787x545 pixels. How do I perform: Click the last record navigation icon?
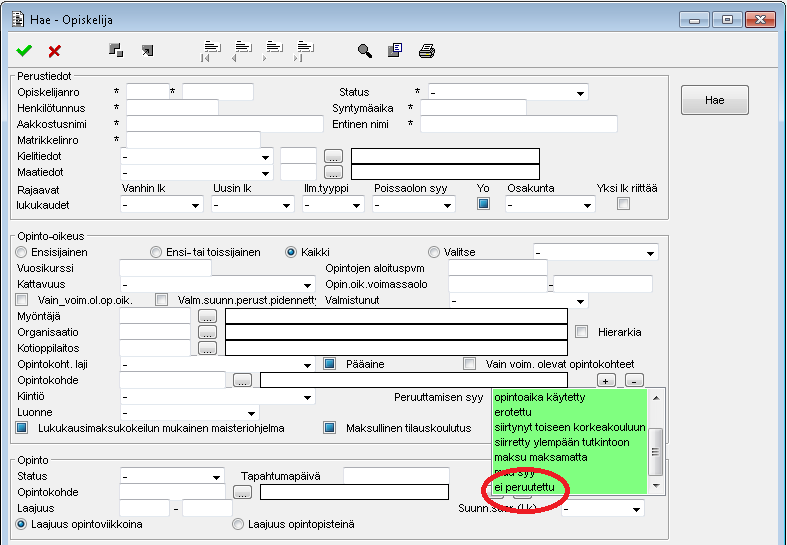click(304, 51)
